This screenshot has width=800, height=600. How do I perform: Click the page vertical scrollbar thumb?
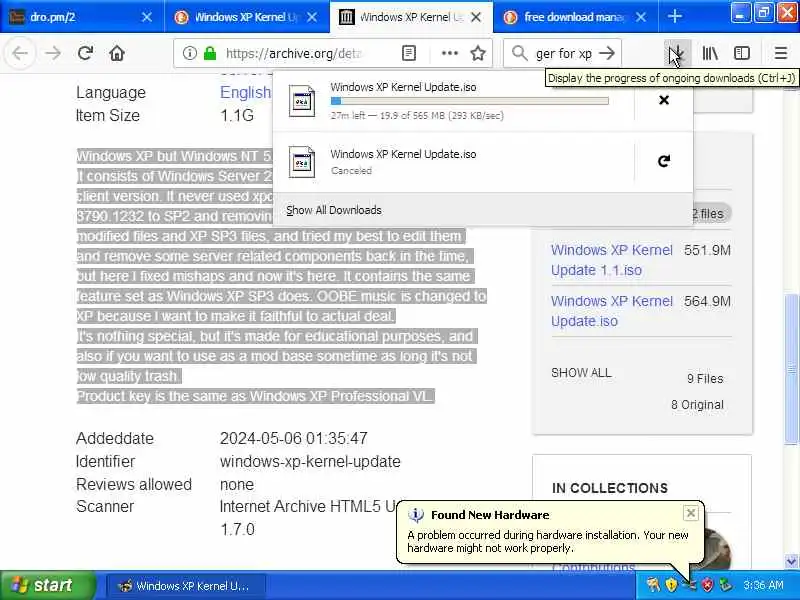791,370
